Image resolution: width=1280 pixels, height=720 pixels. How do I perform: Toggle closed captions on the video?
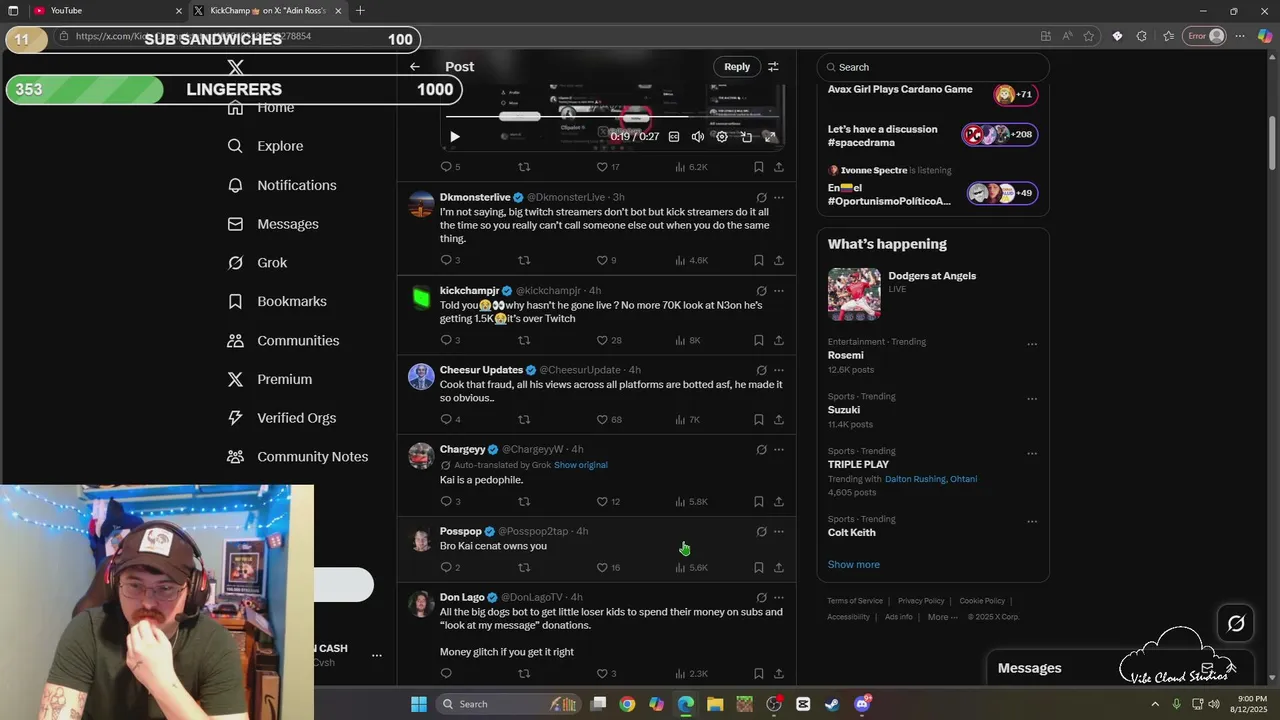tap(674, 137)
